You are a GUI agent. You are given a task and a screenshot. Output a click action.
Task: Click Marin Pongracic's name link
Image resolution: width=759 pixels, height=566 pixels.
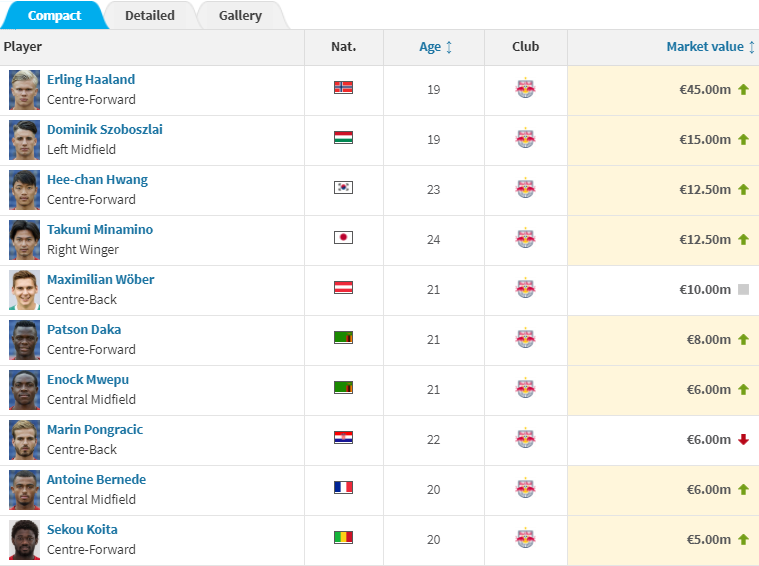(95, 430)
